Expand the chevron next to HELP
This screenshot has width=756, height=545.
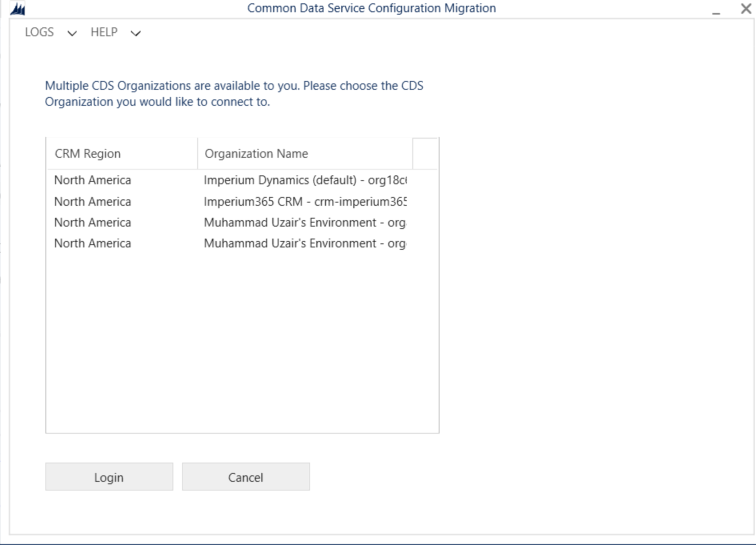click(x=135, y=33)
